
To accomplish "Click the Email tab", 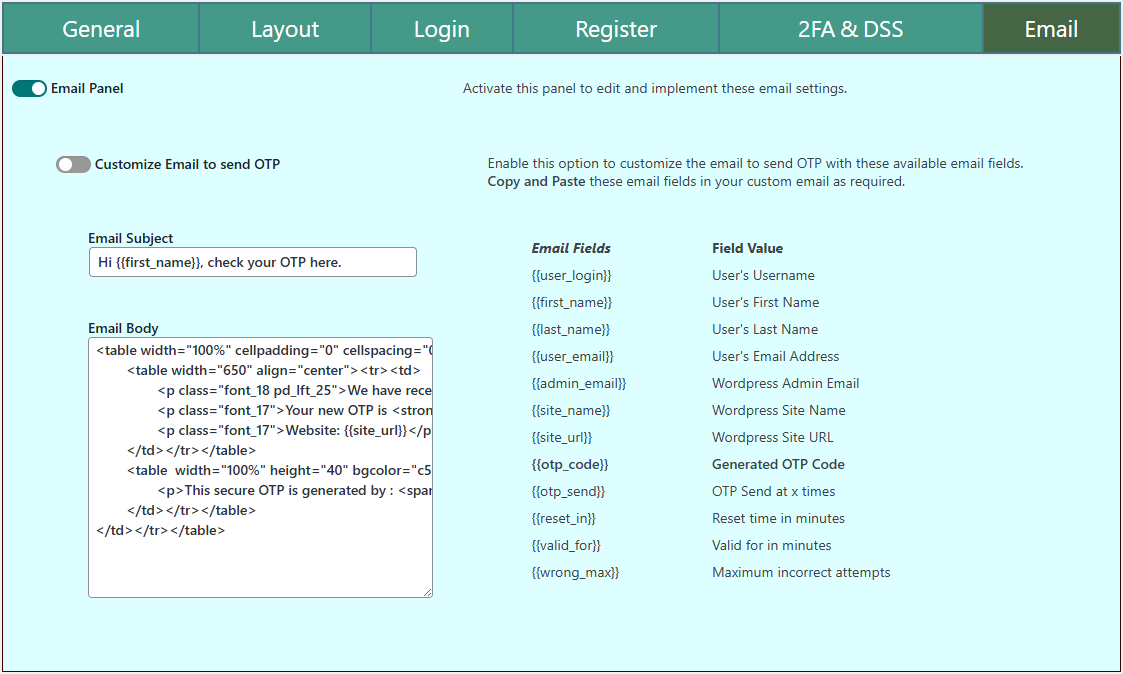I will pyautogui.click(x=1051, y=29).
